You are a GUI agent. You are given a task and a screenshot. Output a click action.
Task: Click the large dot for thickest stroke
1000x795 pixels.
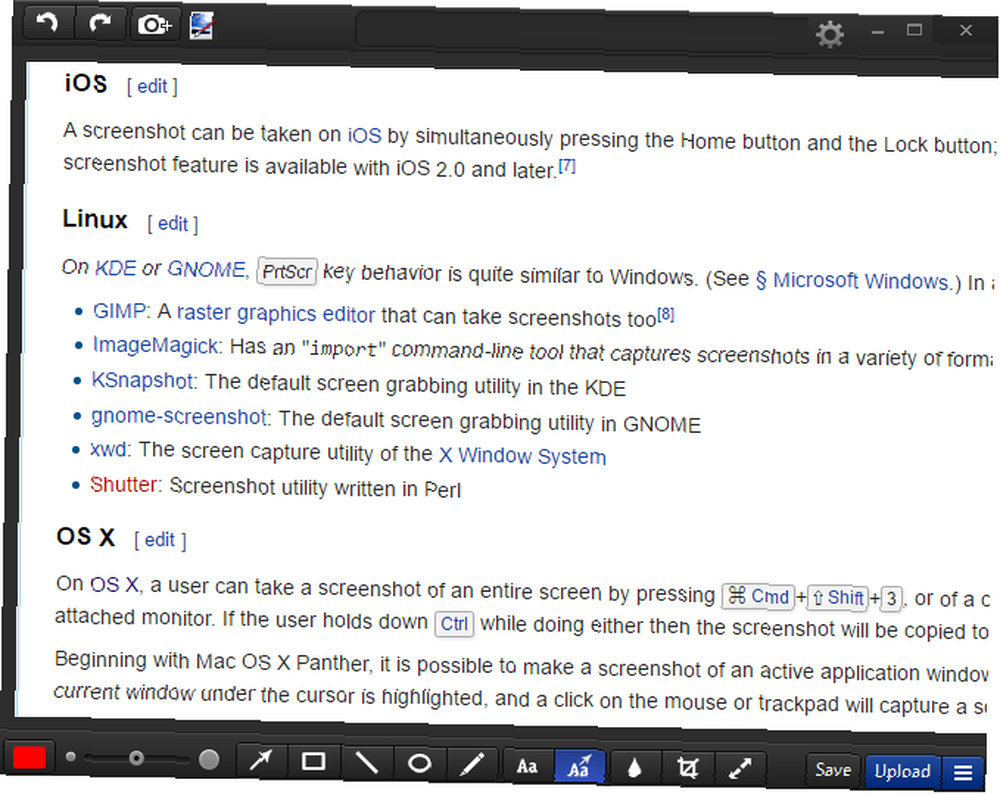coord(209,759)
